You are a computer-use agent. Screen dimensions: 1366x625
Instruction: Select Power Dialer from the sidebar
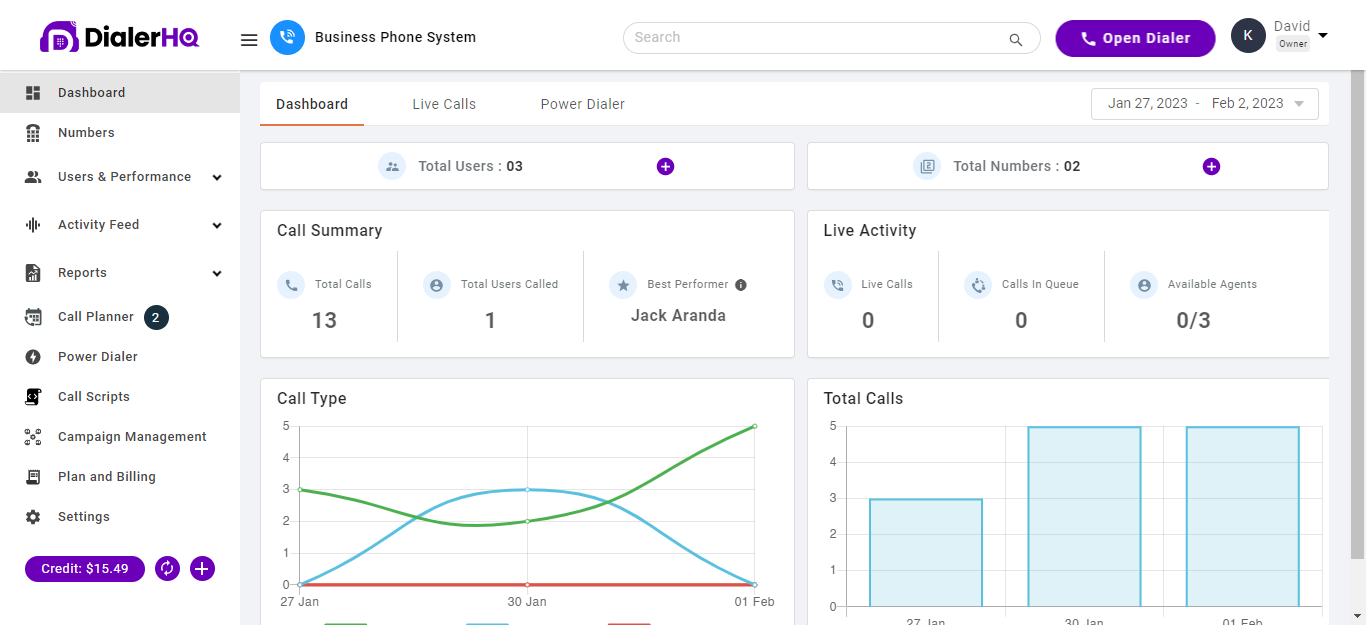[x=98, y=356]
